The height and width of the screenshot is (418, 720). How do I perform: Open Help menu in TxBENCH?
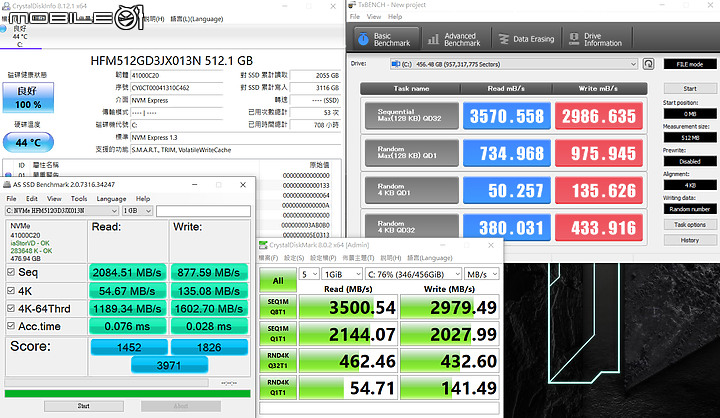click(x=395, y=17)
